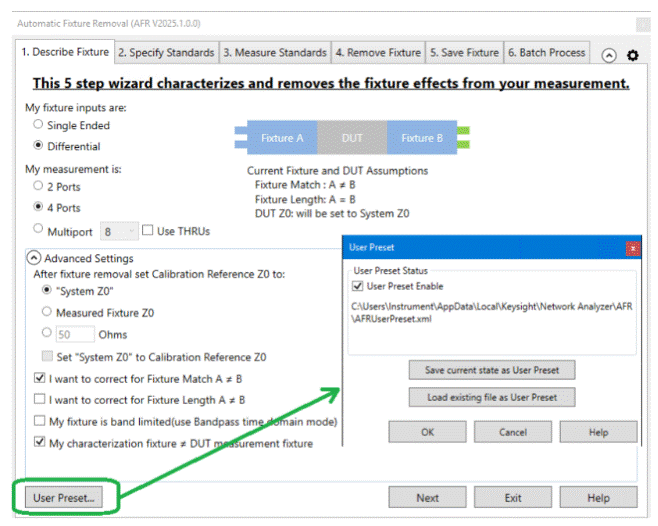Collapse the Advanced Settings section
The width and height of the screenshot is (658, 526).
pos(35,258)
